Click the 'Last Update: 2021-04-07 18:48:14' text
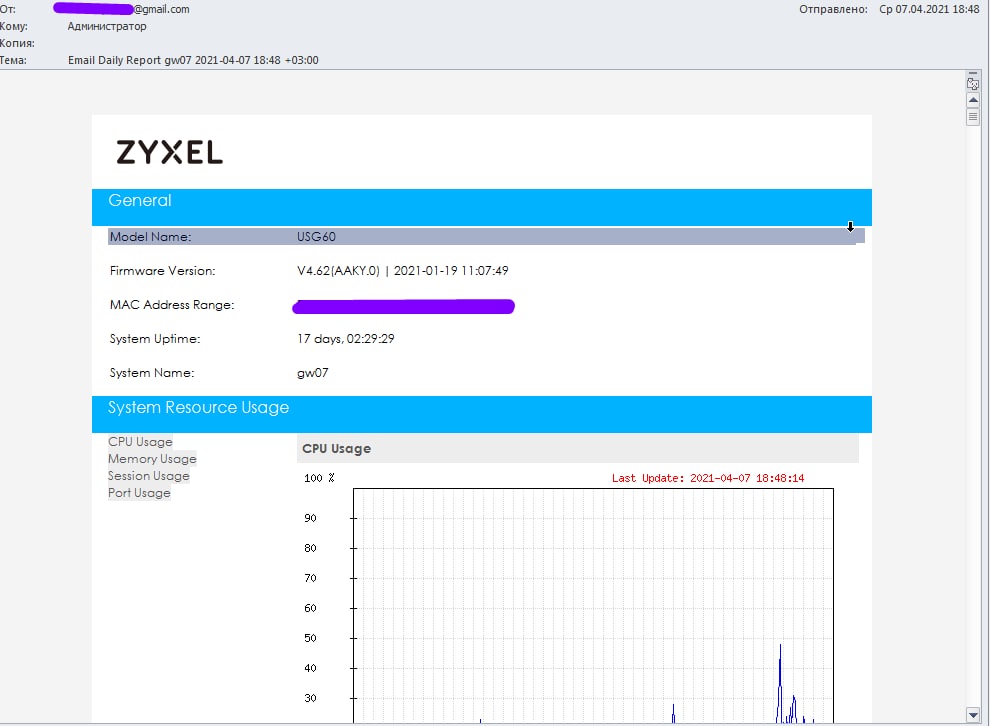This screenshot has height=726, width=990. (708, 478)
